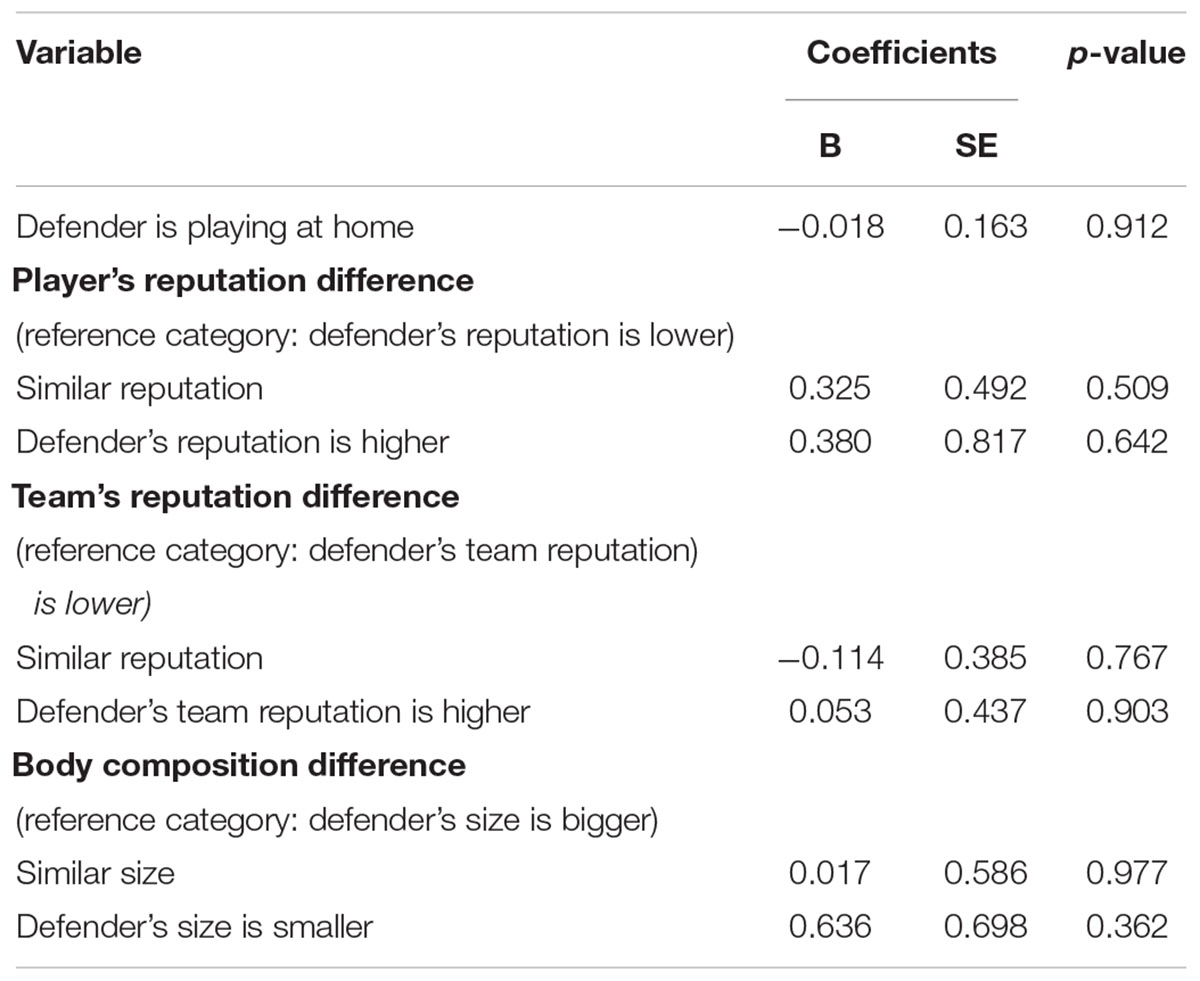Click the p-value column header
This screenshot has width=1200, height=981.
coord(1126,54)
